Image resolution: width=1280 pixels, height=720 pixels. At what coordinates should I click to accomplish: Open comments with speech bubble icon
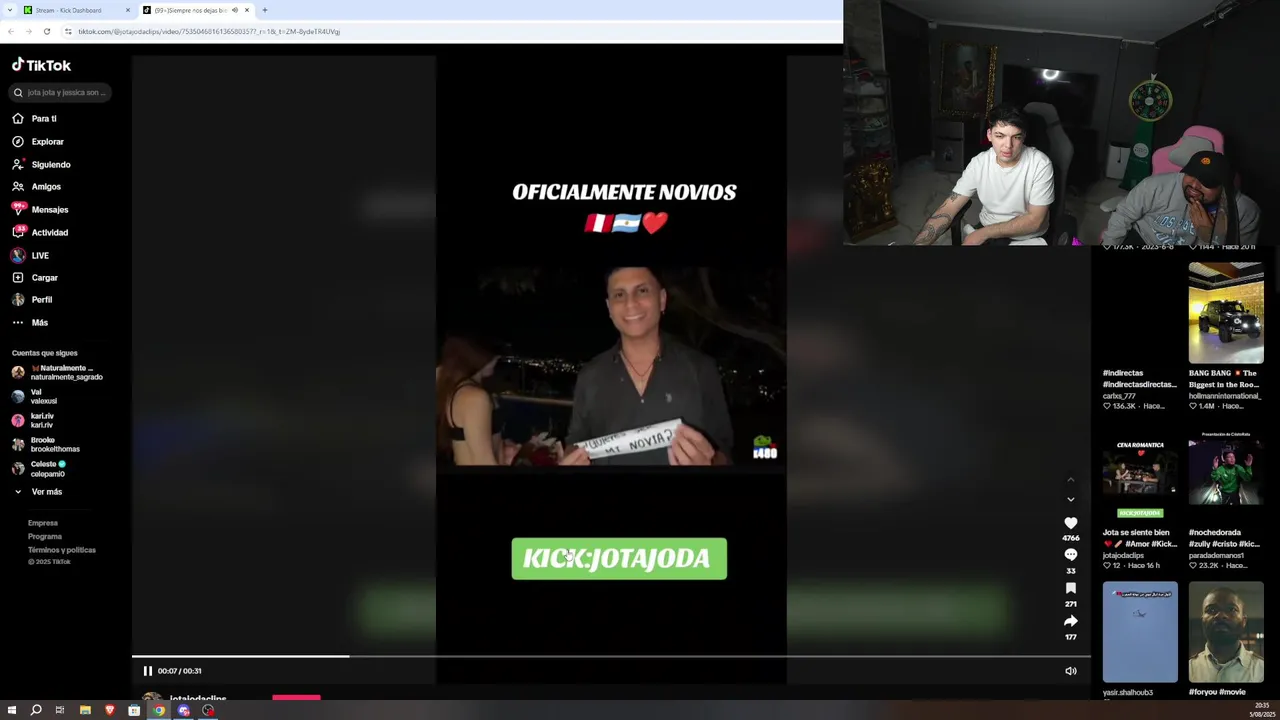click(1071, 555)
